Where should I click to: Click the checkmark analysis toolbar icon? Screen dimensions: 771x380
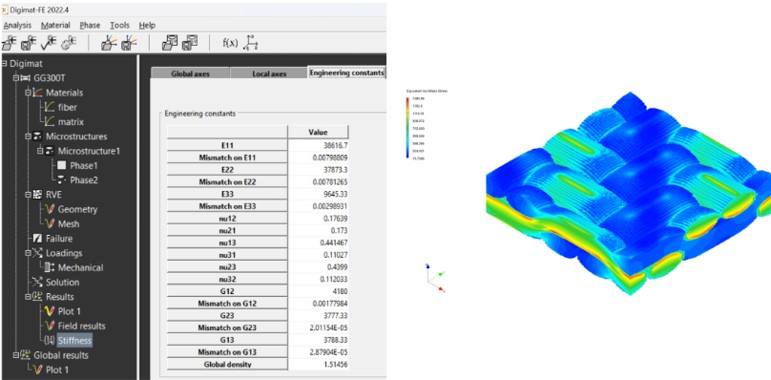pyautogui.click(x=49, y=43)
